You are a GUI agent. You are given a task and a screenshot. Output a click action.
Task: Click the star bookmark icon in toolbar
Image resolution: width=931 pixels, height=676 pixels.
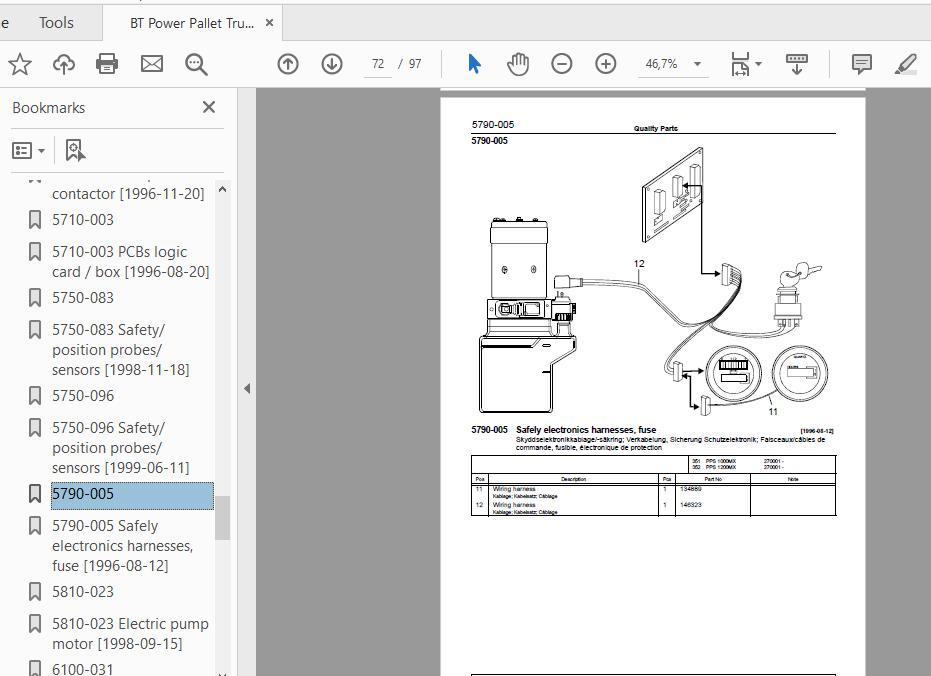click(x=20, y=64)
